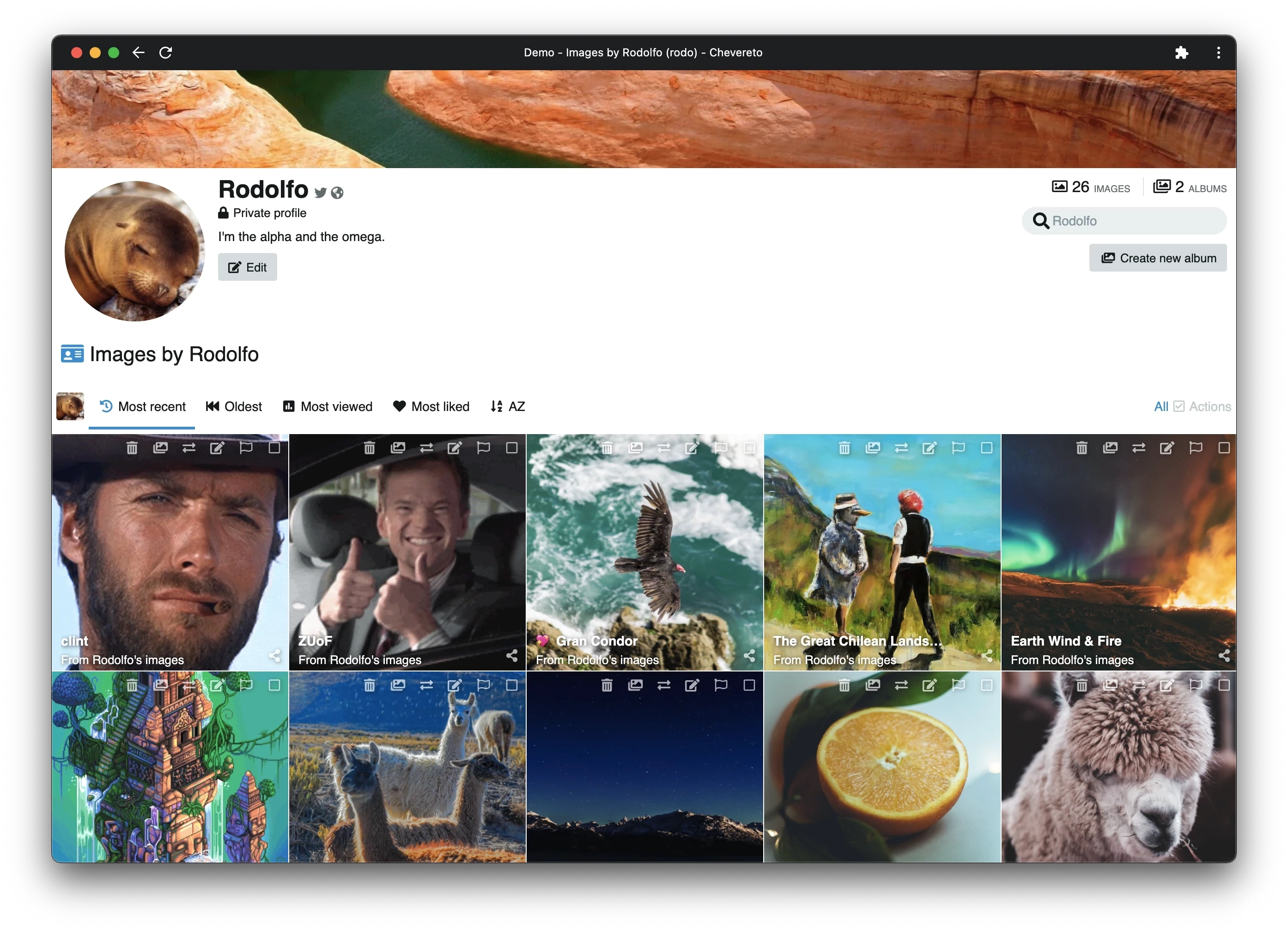The height and width of the screenshot is (931, 1288).
Task: Share the clint image
Action: [x=275, y=656]
